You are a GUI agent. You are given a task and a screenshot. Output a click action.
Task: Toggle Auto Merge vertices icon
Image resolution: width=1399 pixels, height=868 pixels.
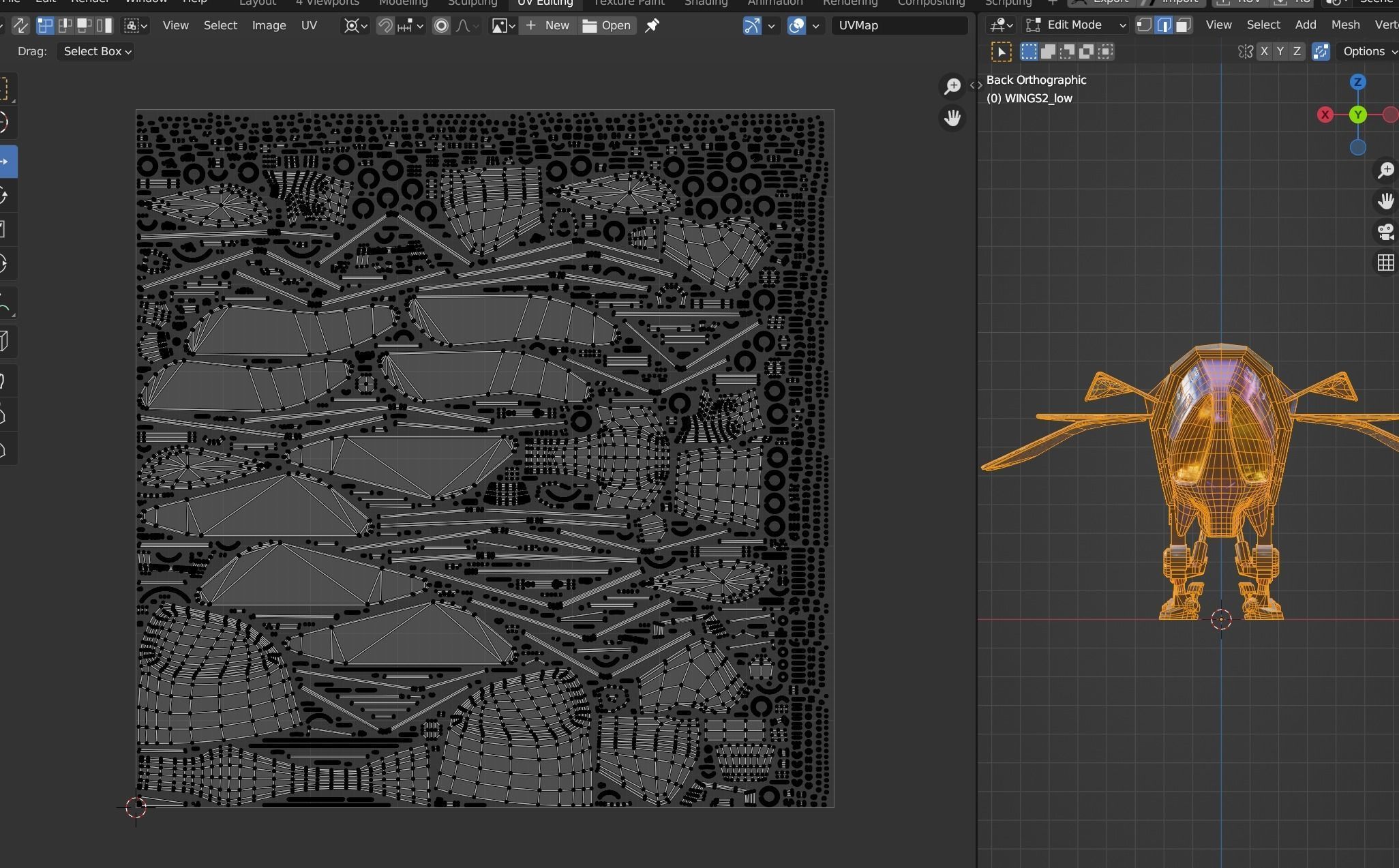click(1321, 51)
